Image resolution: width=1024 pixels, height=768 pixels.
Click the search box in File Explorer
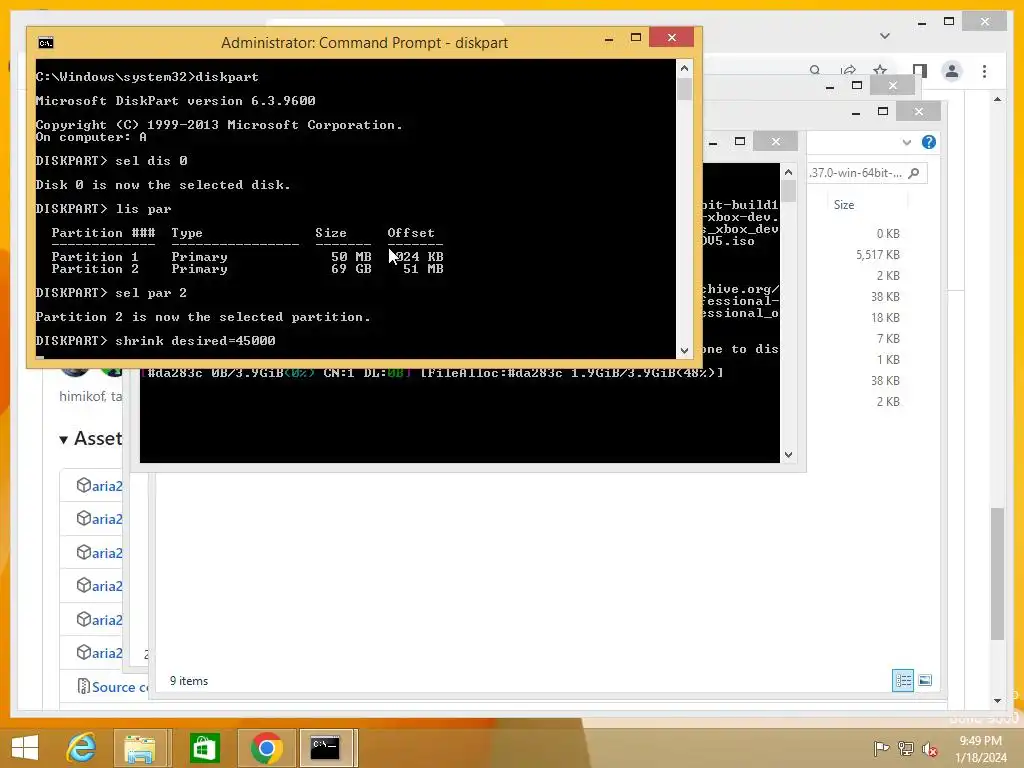pyautogui.click(x=867, y=173)
